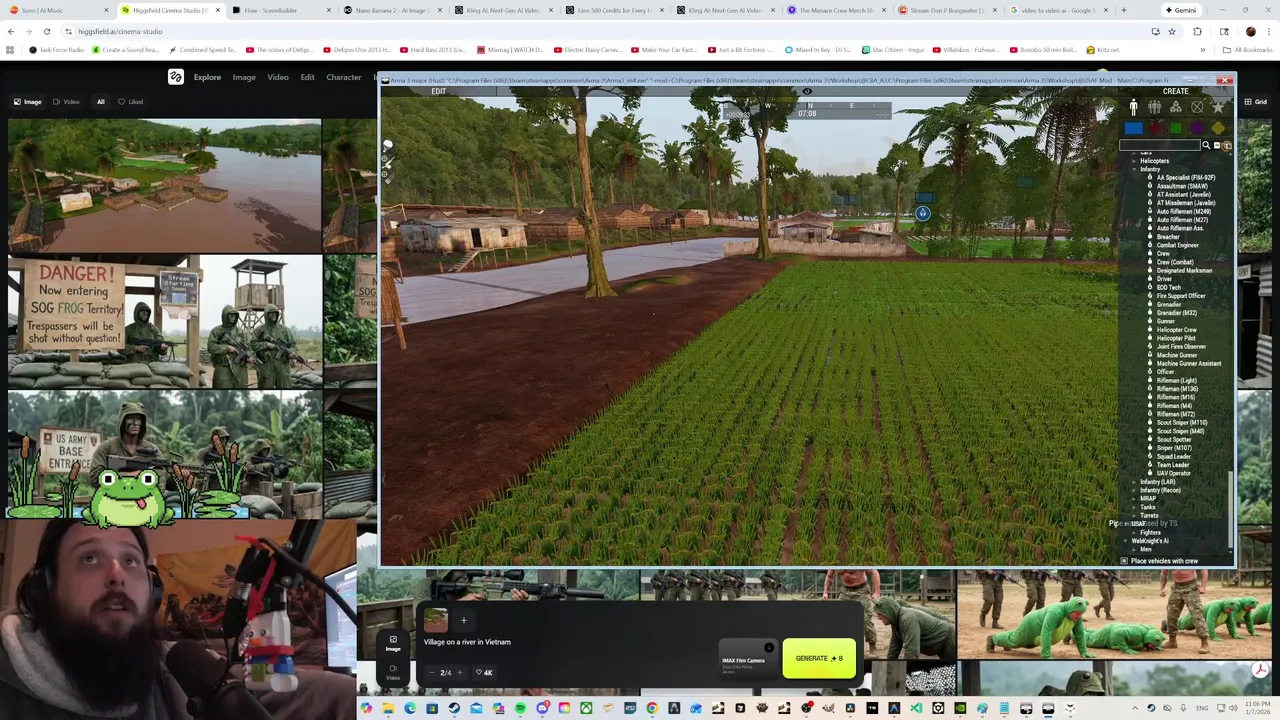Choose the yellow Empty side icon
Screen dimensions: 1280x720
point(1218,128)
